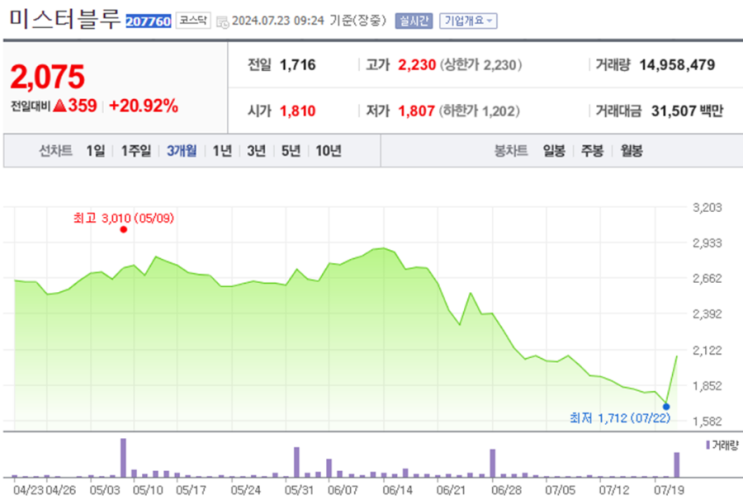
Task: Switch line chart to 1주일
Action: (x=136, y=151)
